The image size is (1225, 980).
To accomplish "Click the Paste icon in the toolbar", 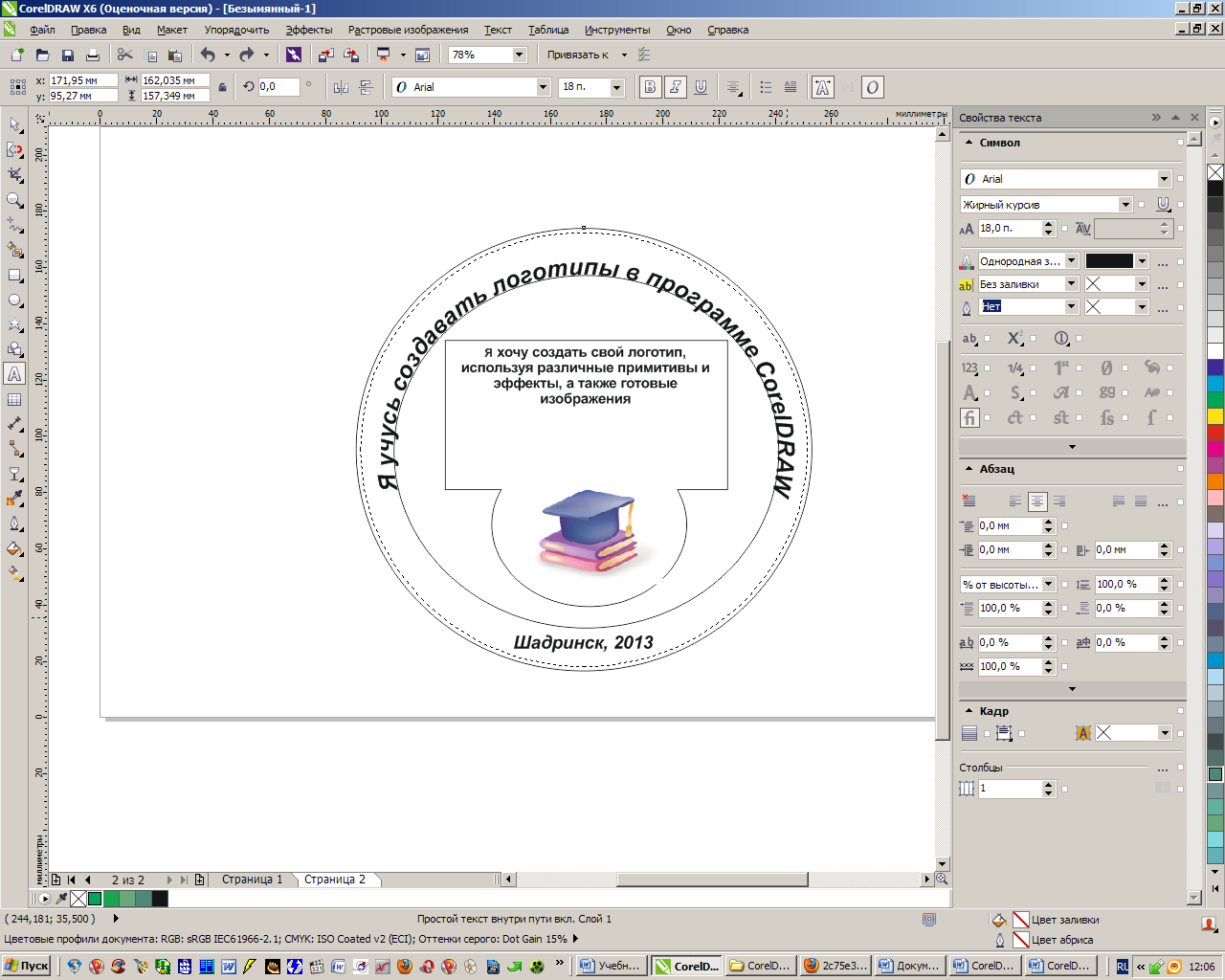I will [x=174, y=55].
